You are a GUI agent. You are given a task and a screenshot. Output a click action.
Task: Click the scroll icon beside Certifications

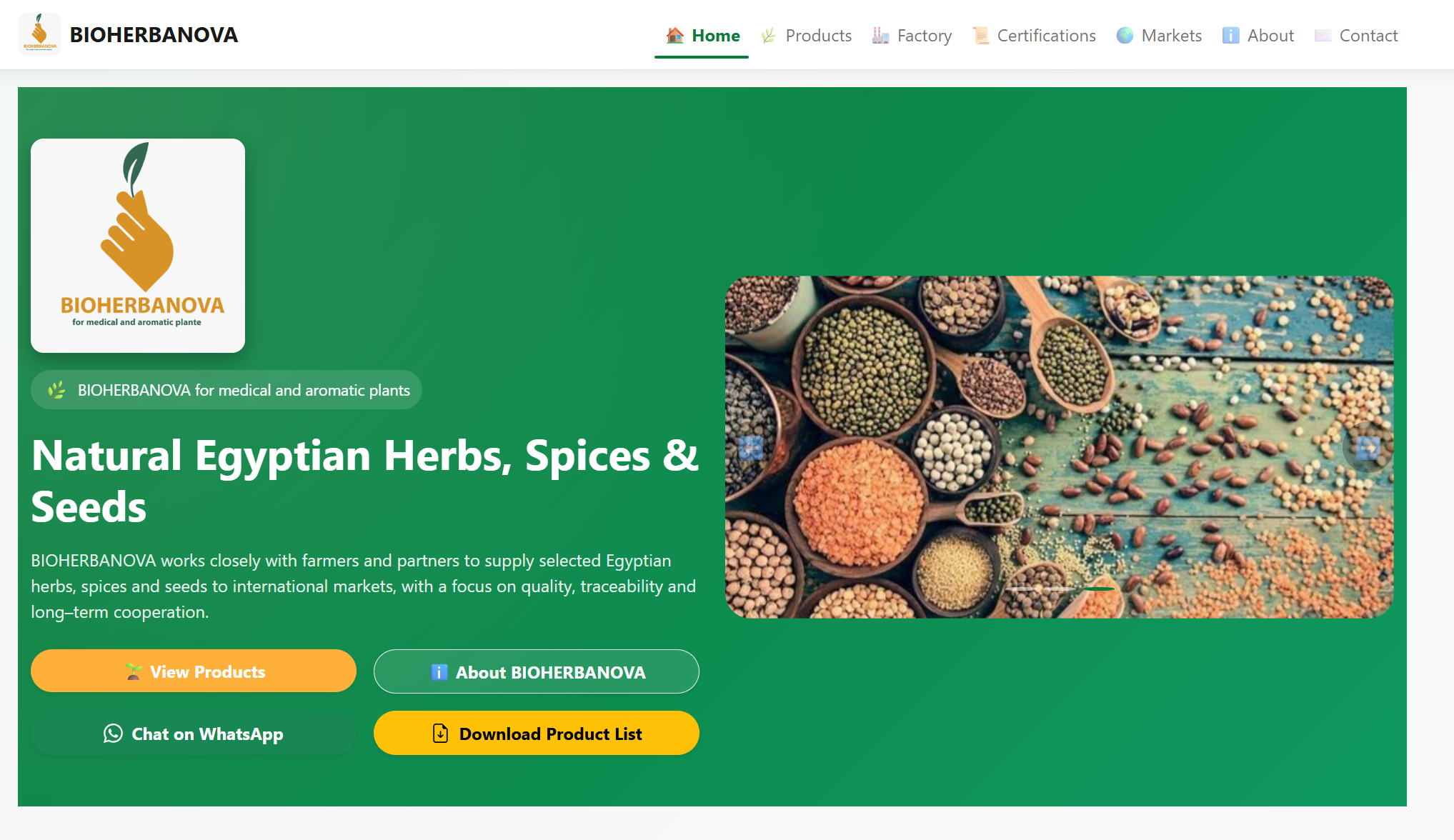click(x=980, y=36)
